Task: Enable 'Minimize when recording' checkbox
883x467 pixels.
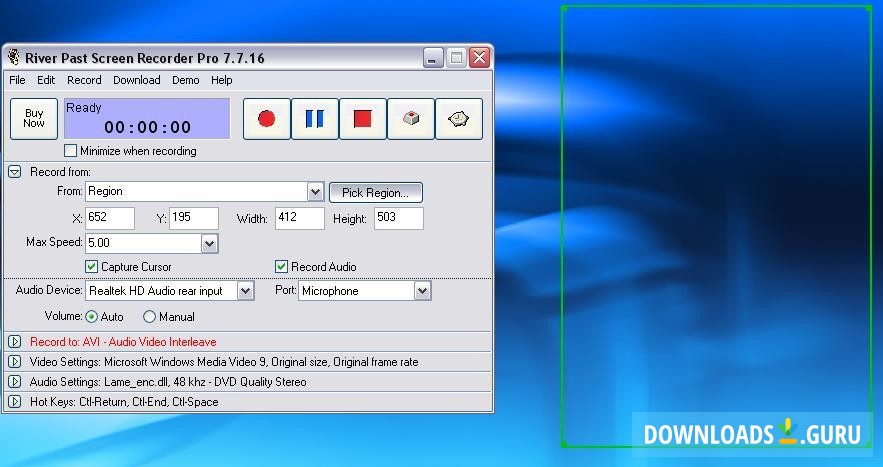Action: 71,151
